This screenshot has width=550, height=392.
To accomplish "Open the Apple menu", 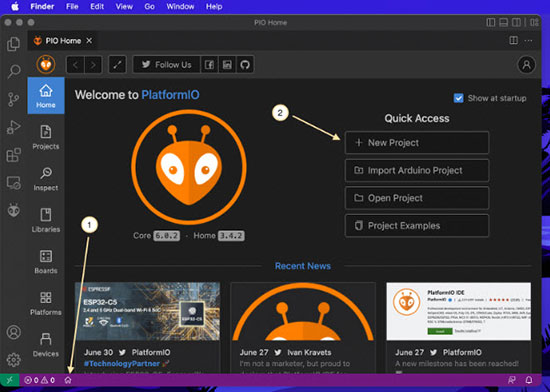I will [x=15, y=7].
